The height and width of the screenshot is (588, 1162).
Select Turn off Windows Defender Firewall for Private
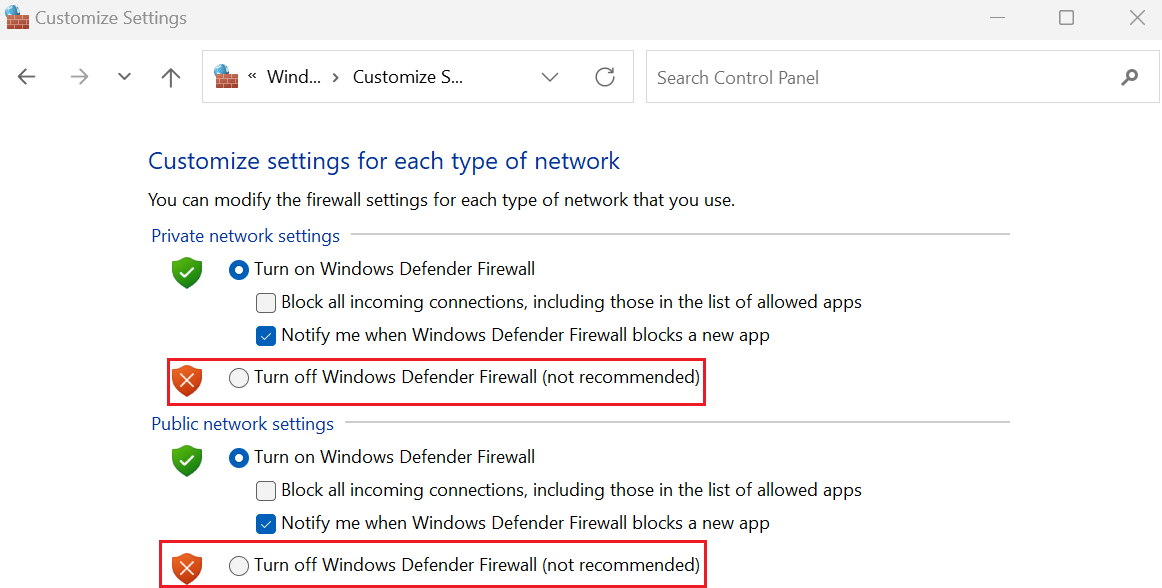tap(238, 378)
